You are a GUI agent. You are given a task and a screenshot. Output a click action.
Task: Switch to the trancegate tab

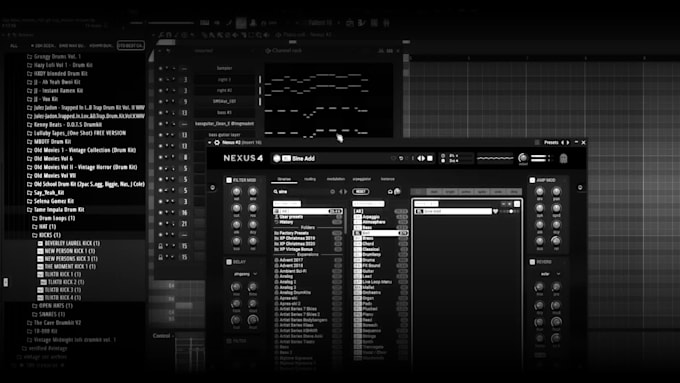388,179
